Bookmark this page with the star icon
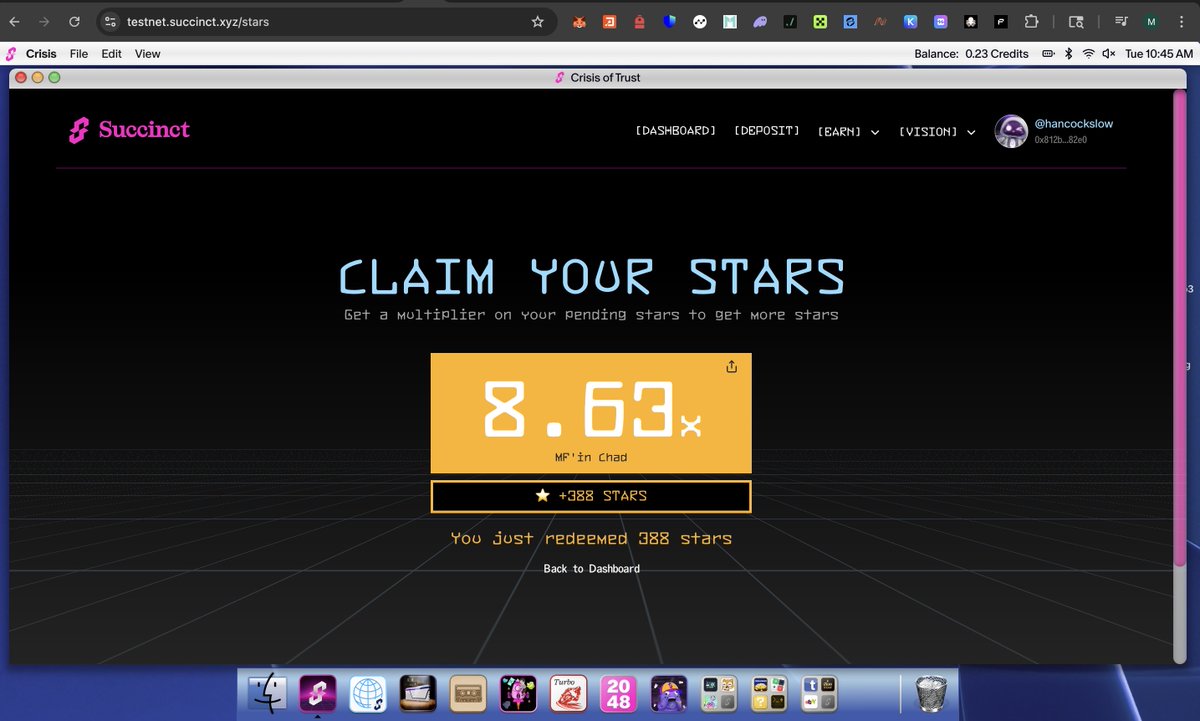The height and width of the screenshot is (721, 1200). pyautogui.click(x=537, y=21)
